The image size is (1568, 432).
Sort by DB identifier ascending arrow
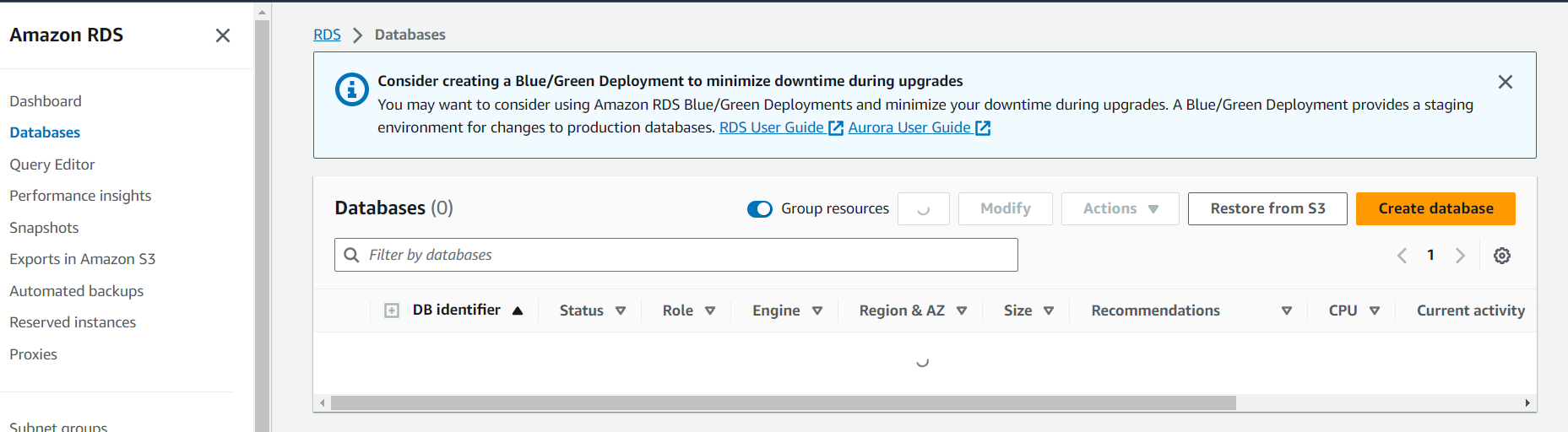(518, 310)
